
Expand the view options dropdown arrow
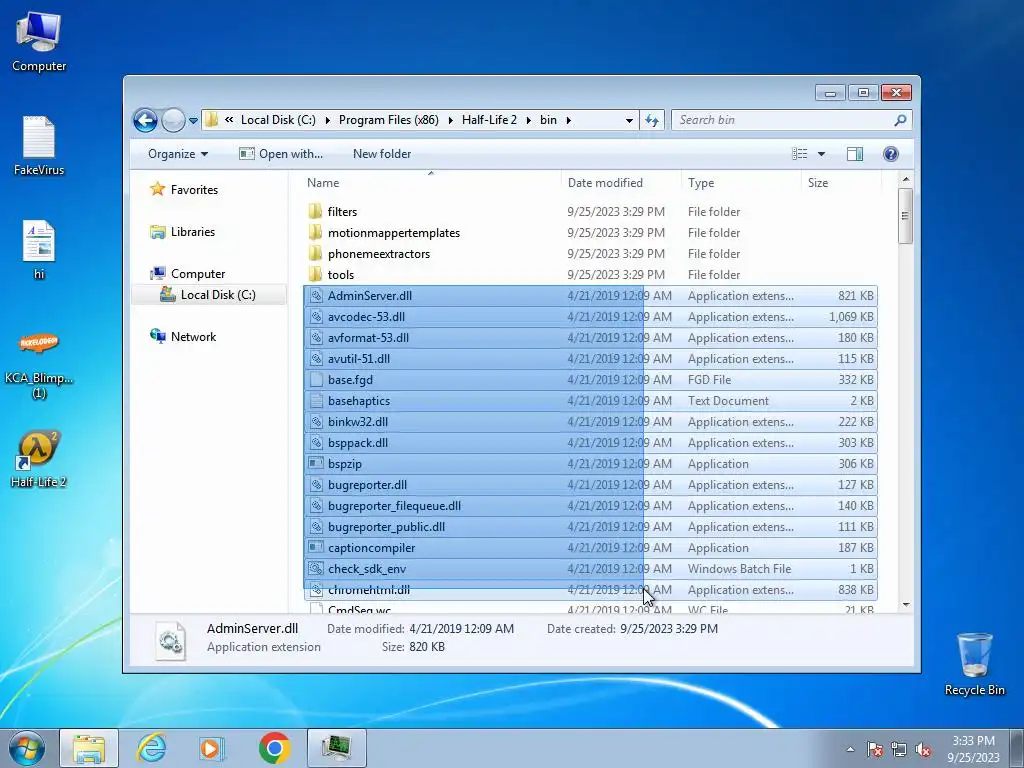822,154
